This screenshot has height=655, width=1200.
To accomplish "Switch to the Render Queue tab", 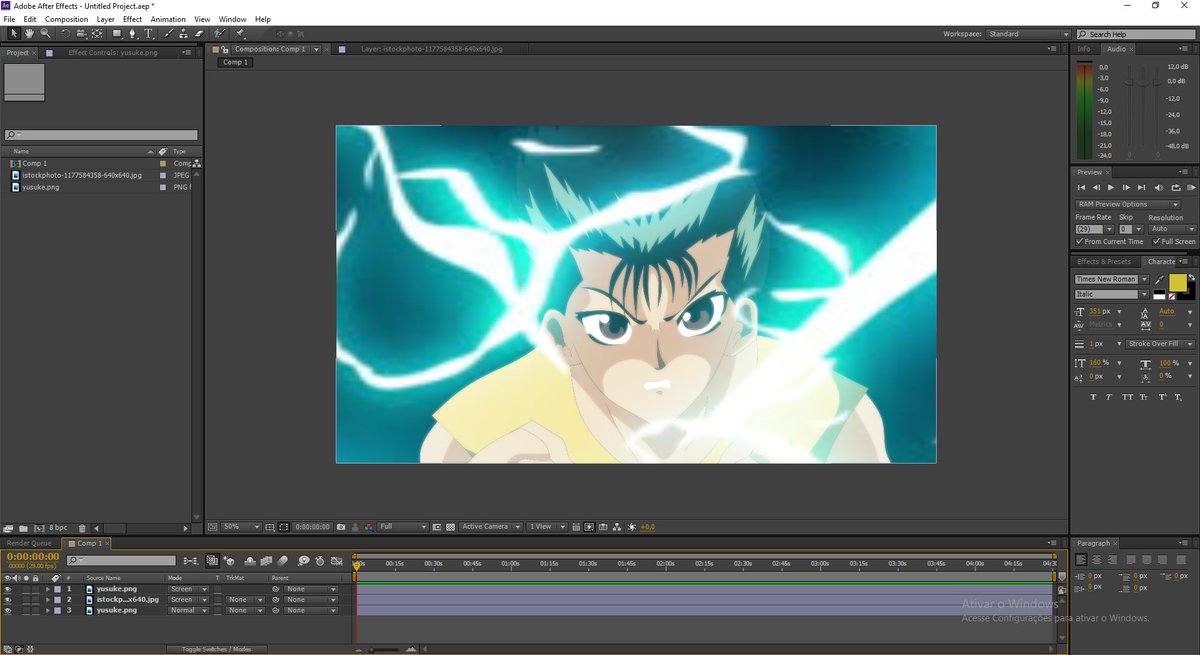I will pyautogui.click(x=29, y=543).
